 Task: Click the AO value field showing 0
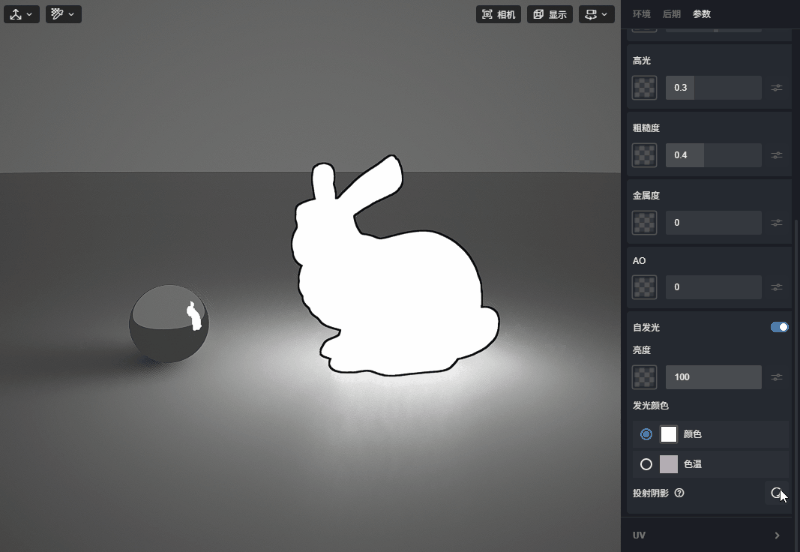(x=713, y=287)
